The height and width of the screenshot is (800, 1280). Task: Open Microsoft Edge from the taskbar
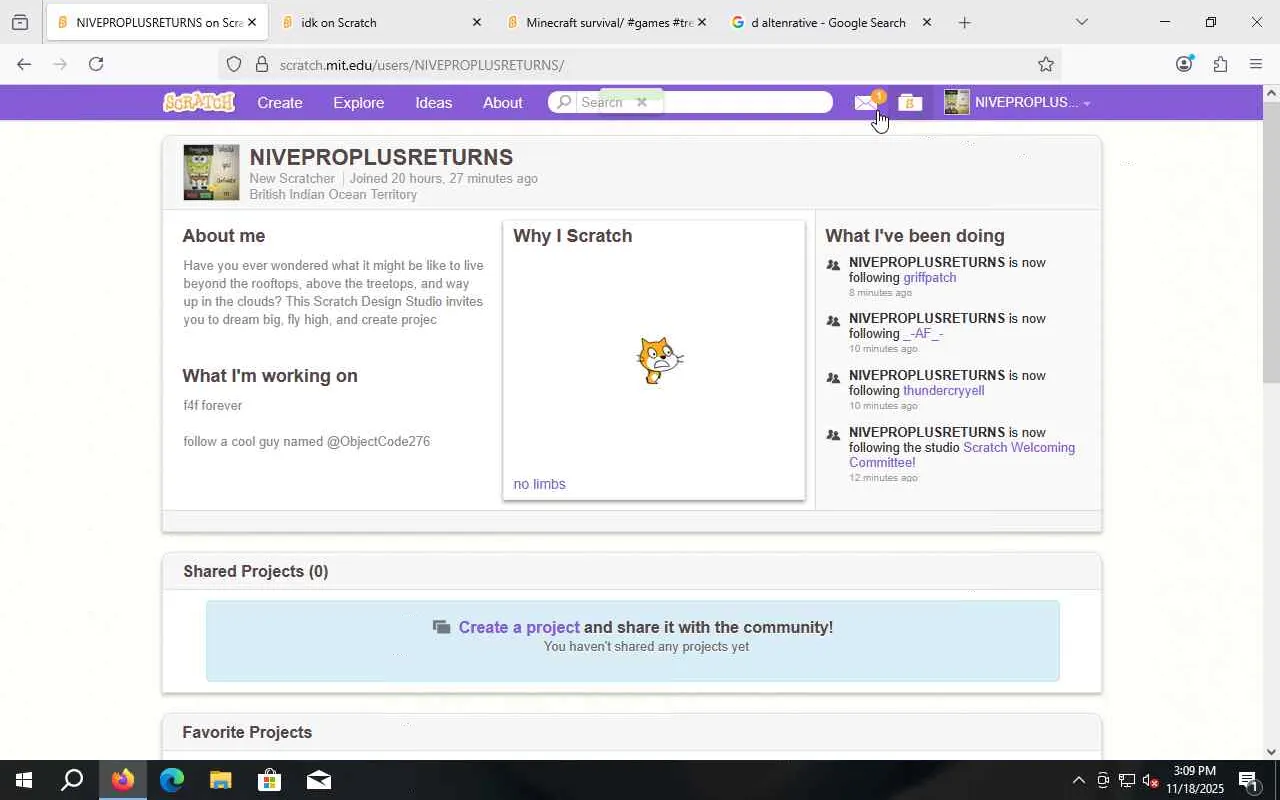pyautogui.click(x=172, y=780)
